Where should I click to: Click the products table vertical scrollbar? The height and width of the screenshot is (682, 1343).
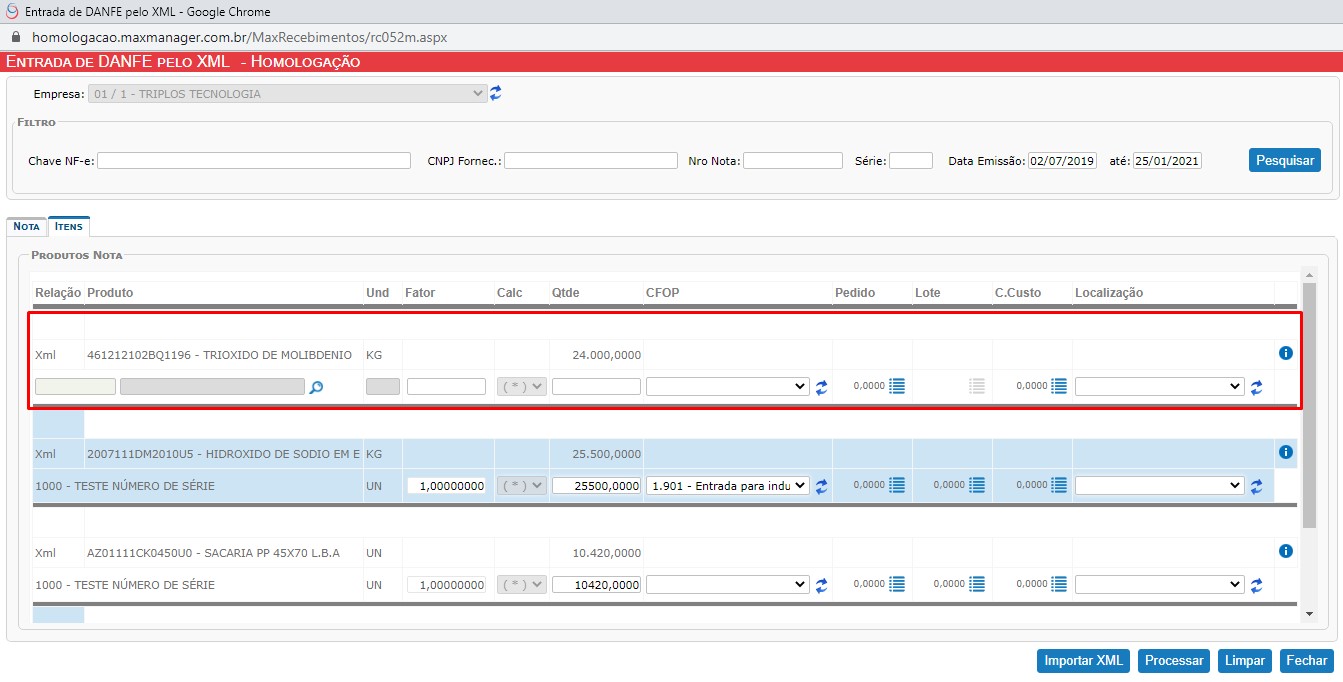tap(1309, 406)
